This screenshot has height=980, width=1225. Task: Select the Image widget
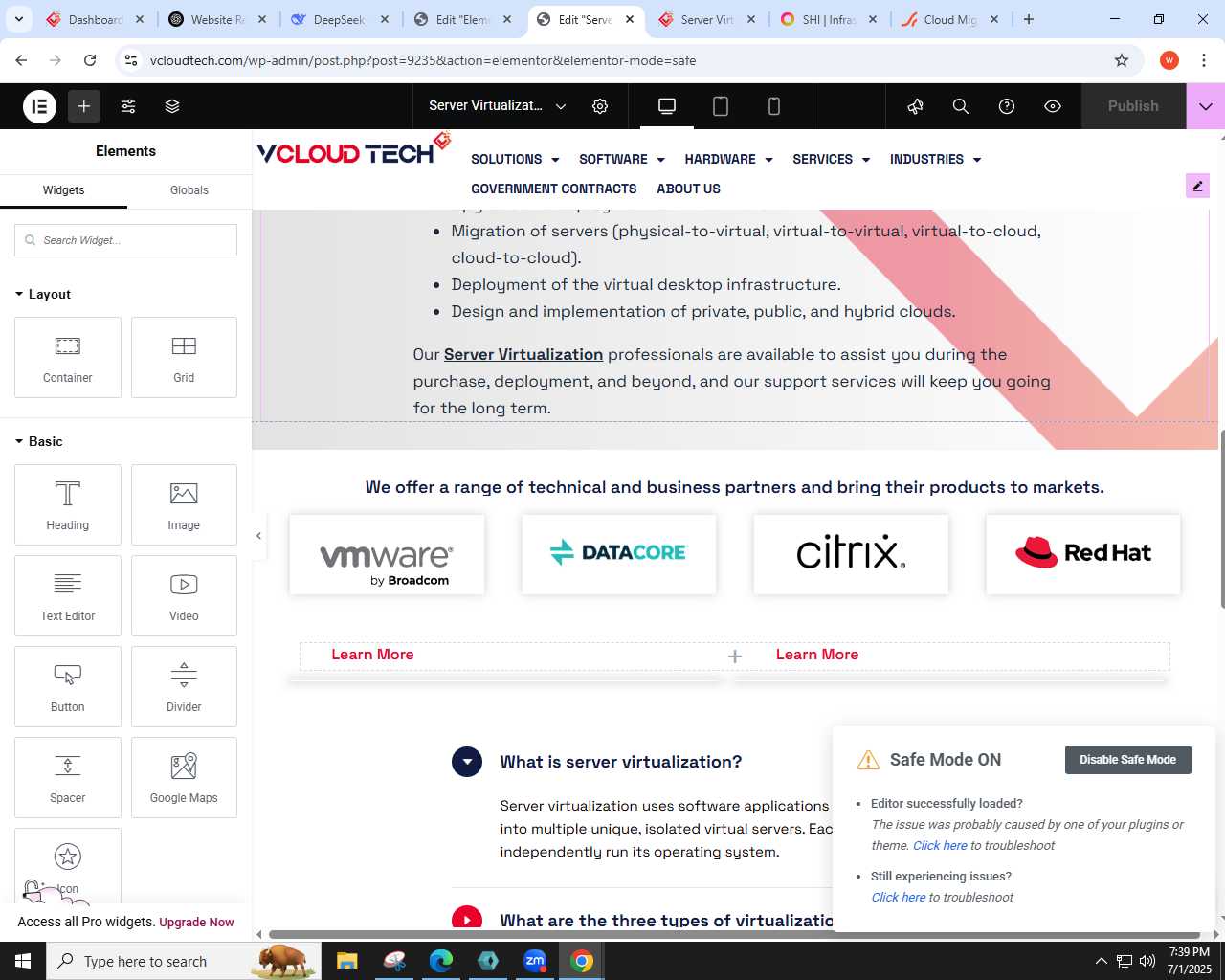point(184,504)
